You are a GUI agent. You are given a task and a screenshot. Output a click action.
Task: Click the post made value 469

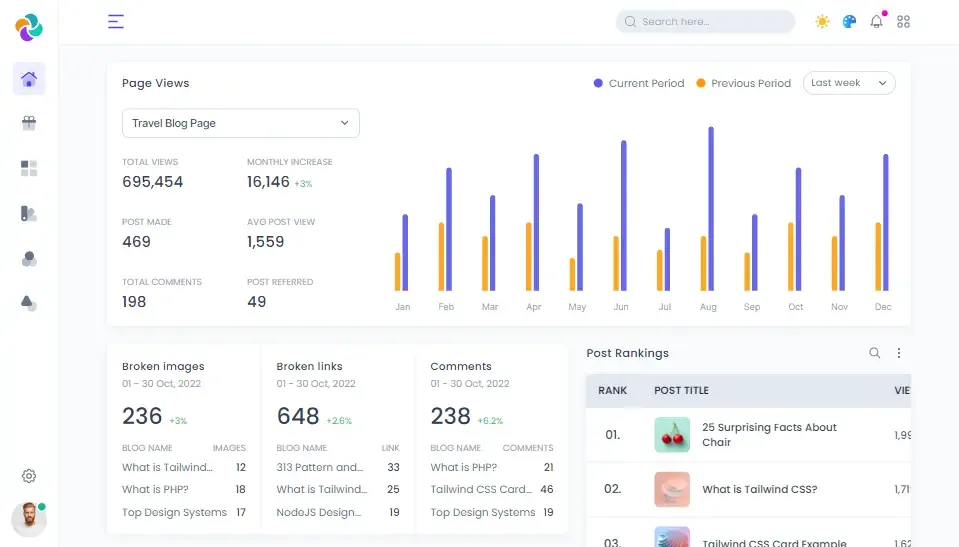136,242
